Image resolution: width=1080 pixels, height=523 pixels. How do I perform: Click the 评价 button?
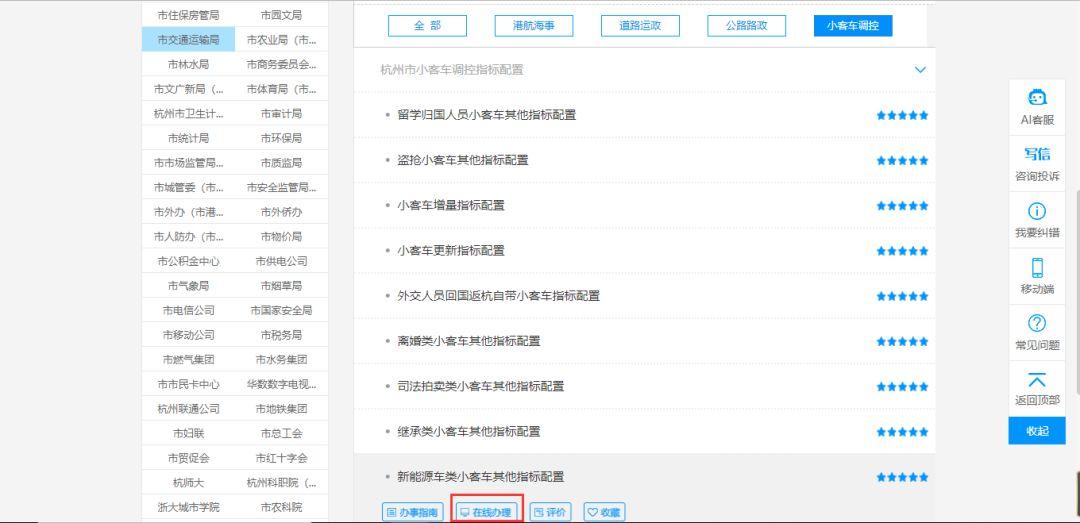550,512
